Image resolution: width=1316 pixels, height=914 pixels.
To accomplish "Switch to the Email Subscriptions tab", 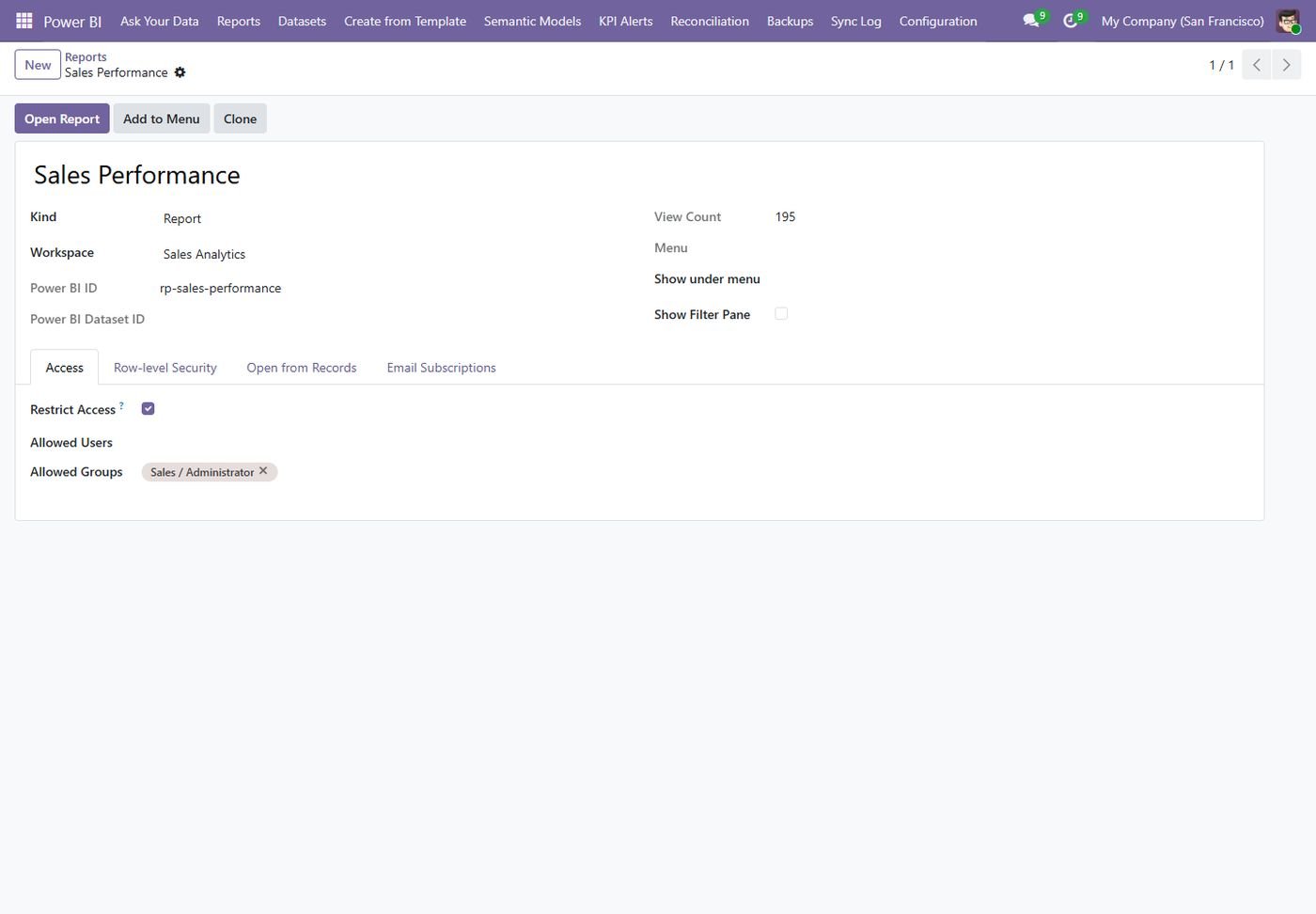I will (x=441, y=368).
